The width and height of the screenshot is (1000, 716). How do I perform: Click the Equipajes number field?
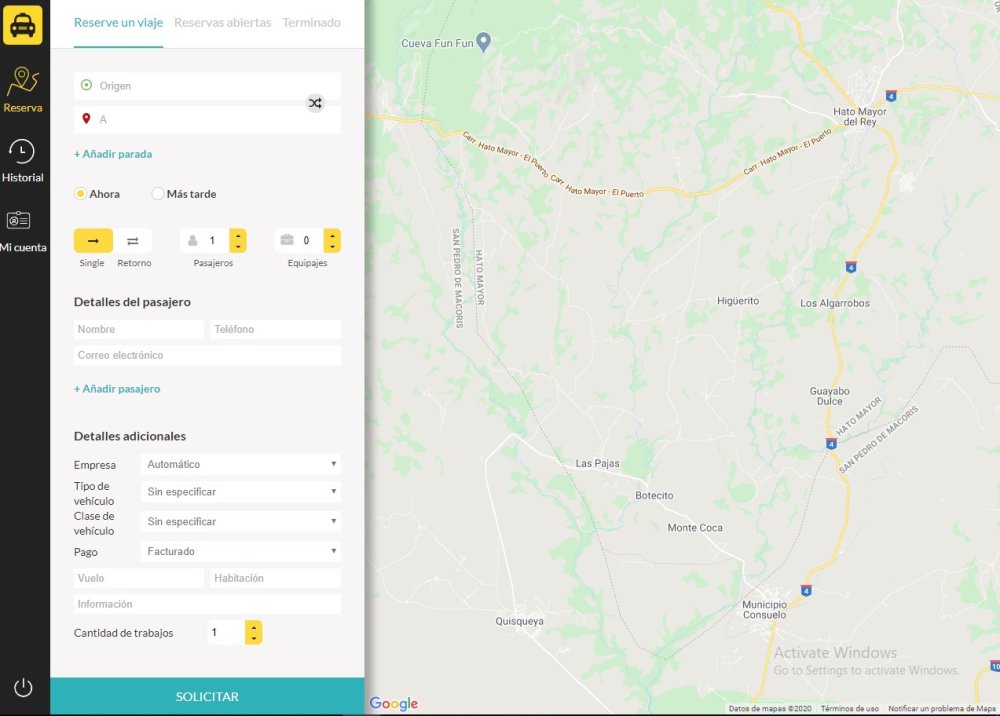(307, 241)
